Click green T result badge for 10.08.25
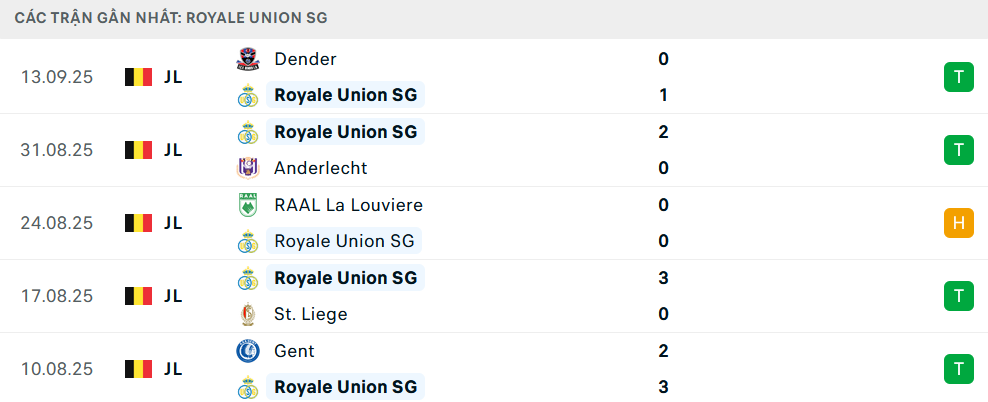This screenshot has width=988, height=402. [x=958, y=369]
